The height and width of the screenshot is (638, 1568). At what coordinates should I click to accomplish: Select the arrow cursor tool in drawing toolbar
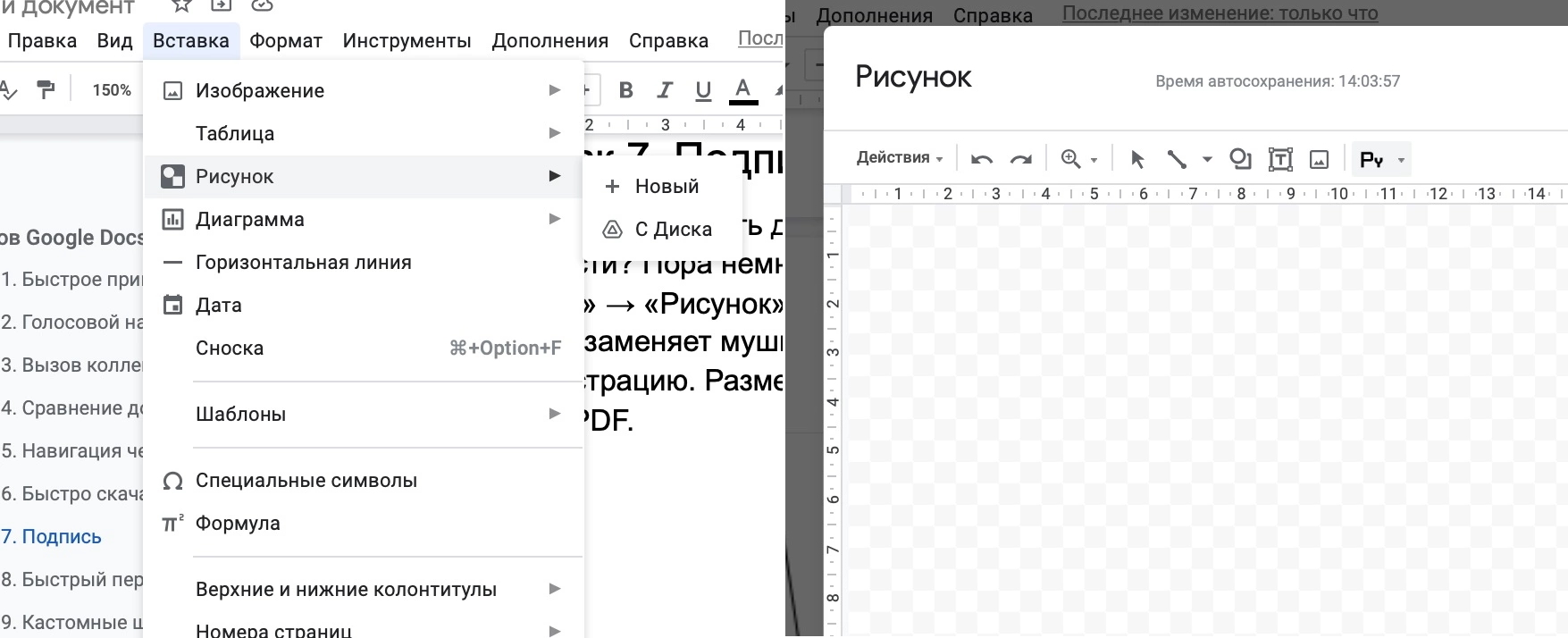pyautogui.click(x=1136, y=159)
